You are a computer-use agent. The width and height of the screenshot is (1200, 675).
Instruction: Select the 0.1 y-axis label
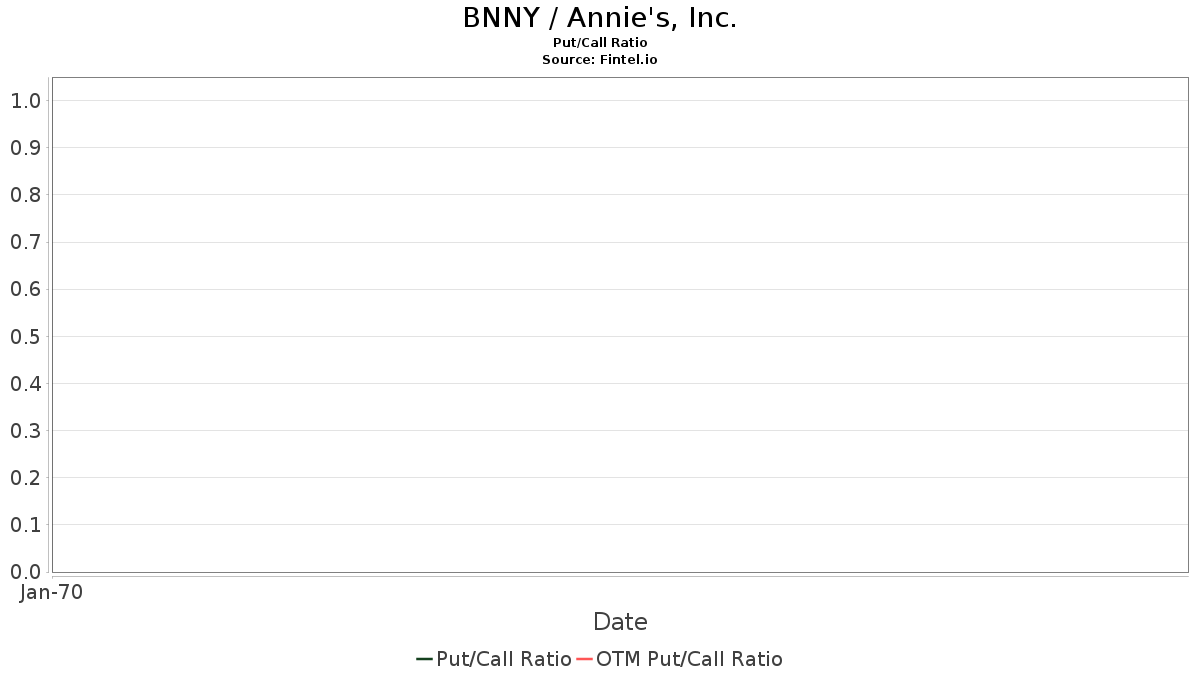pyautogui.click(x=25, y=525)
